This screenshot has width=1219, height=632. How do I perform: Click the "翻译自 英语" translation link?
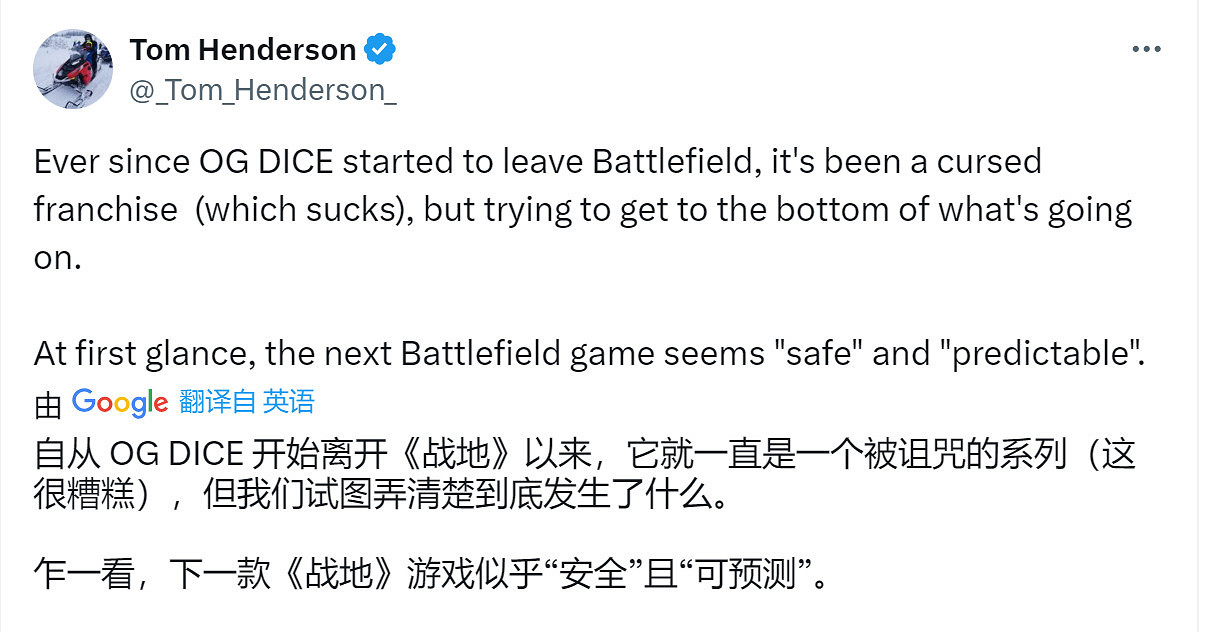coord(247,402)
